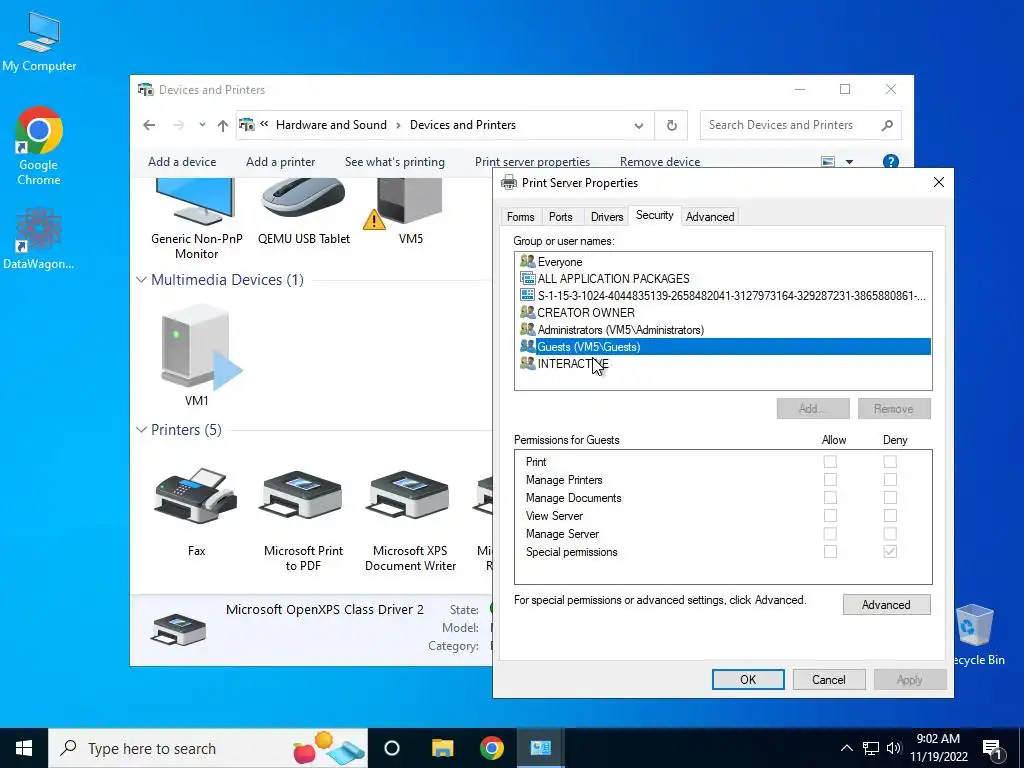Open Windows Start button
The width and height of the screenshot is (1024, 768).
[x=24, y=748]
